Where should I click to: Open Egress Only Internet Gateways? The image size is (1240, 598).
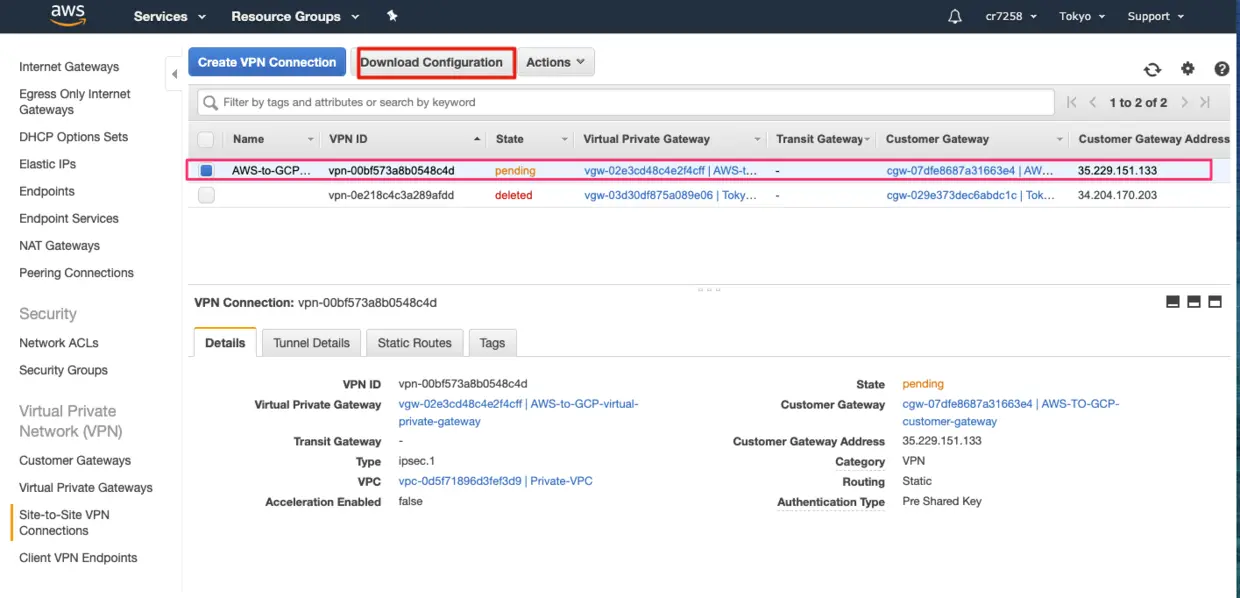click(75, 102)
